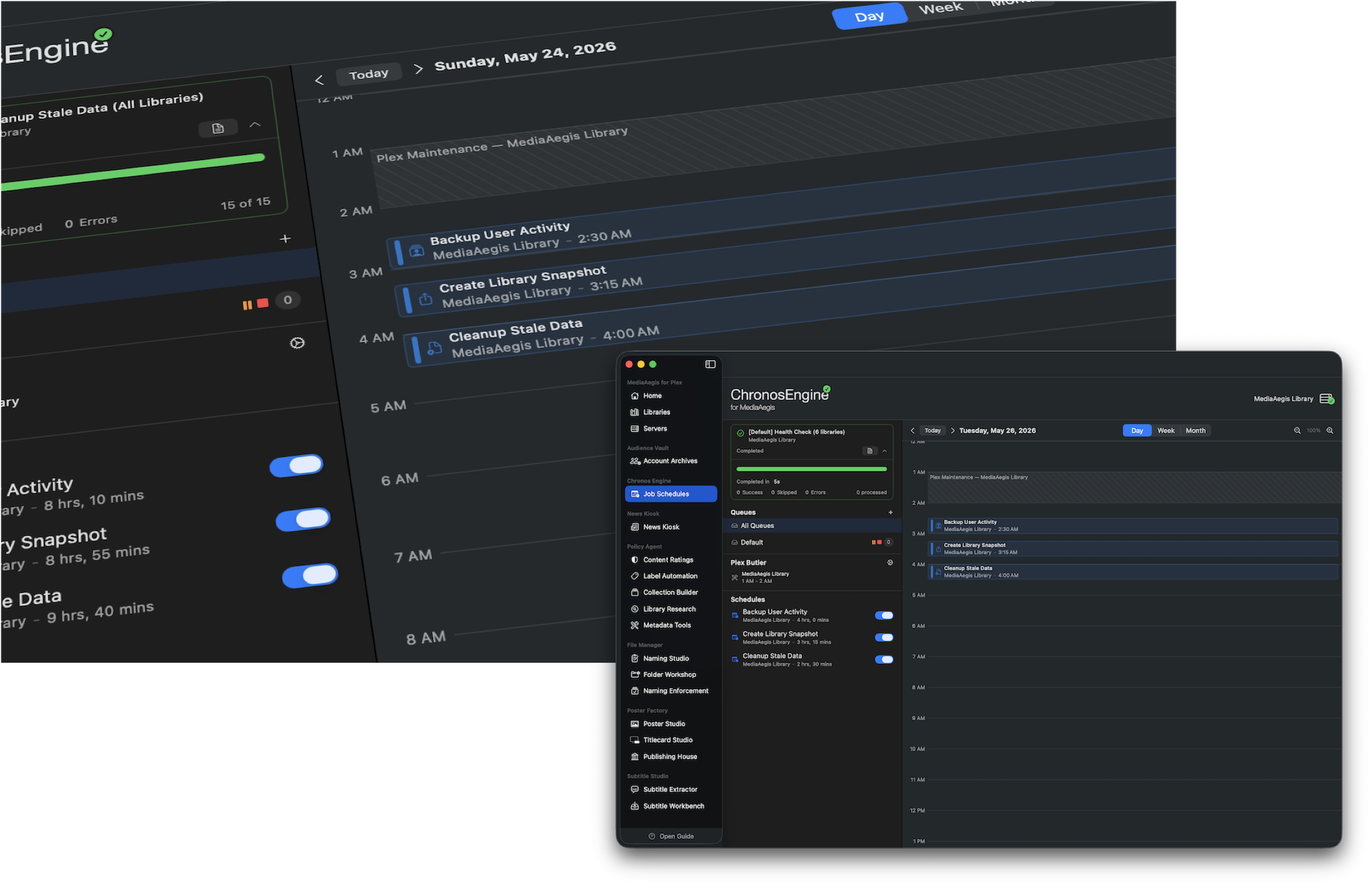Stop the Default queue in background window
This screenshot has width=1372, height=887.
(263, 303)
